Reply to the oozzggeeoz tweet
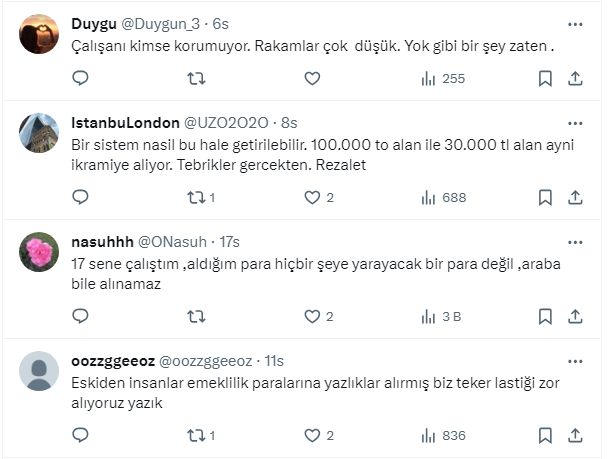 pos(81,435)
